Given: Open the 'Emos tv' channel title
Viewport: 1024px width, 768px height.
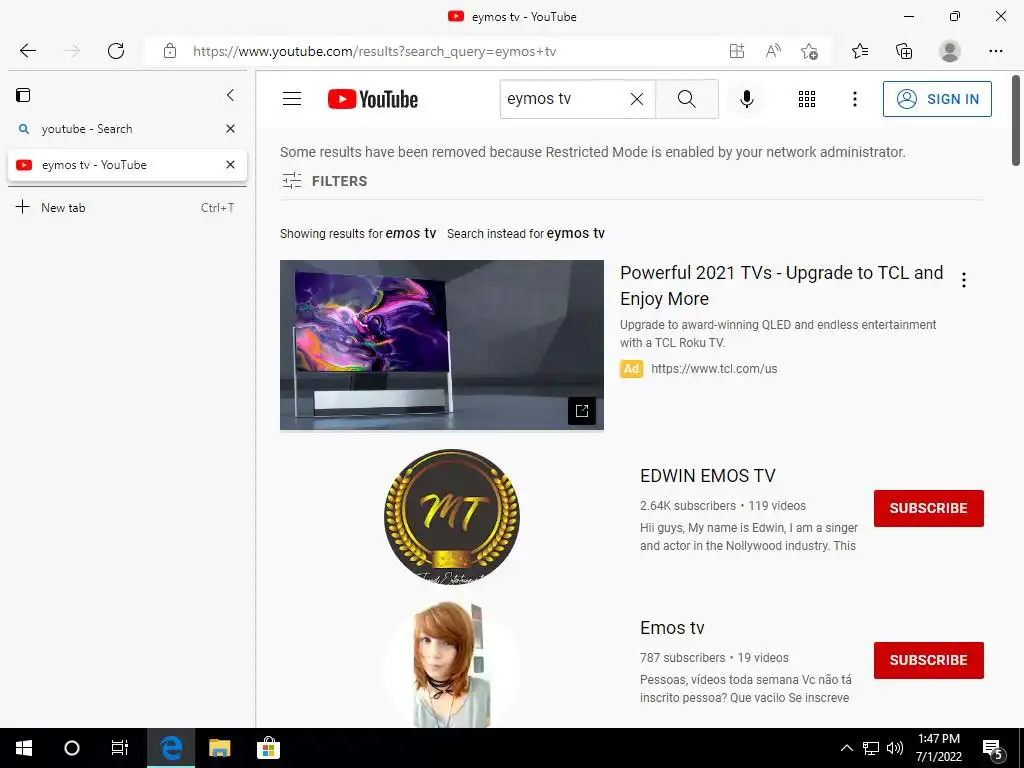Looking at the screenshot, I should pyautogui.click(x=672, y=628).
